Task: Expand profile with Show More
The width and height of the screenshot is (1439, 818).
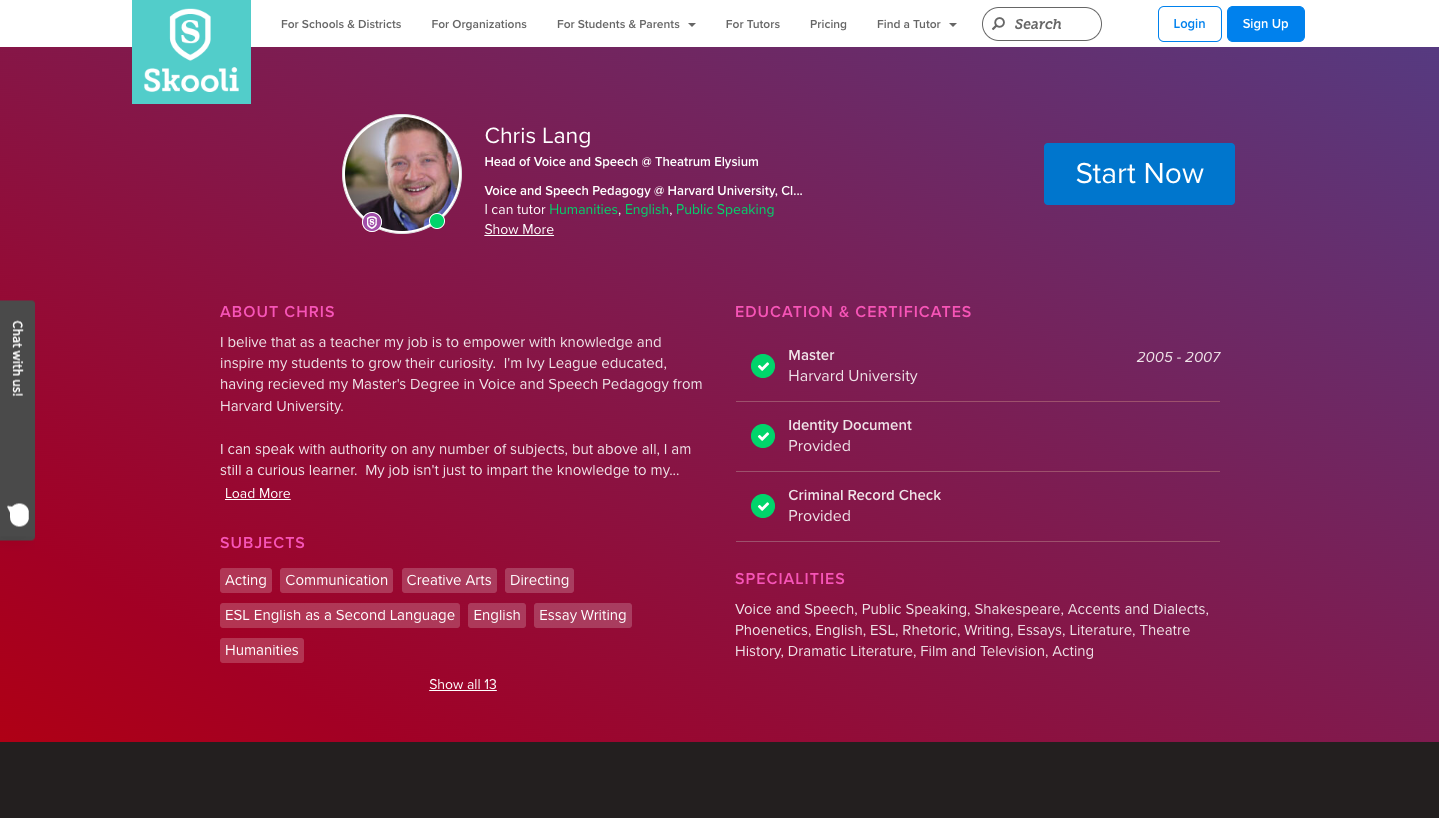Action: click(x=519, y=230)
